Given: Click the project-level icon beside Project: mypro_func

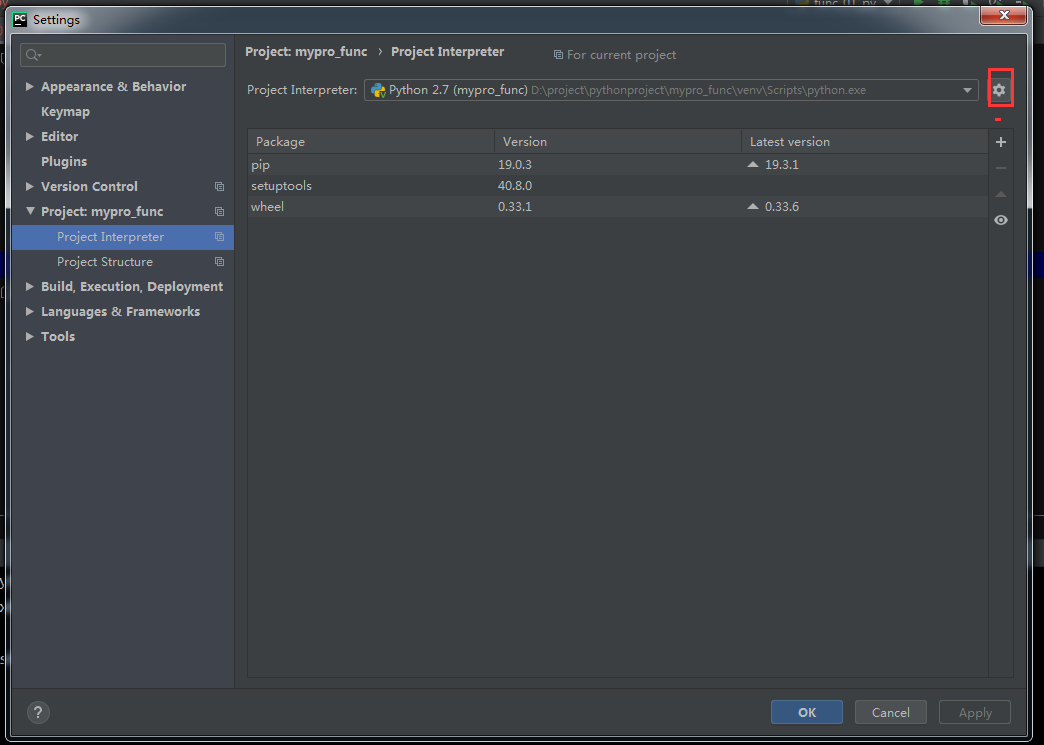Looking at the screenshot, I should coord(219,212).
